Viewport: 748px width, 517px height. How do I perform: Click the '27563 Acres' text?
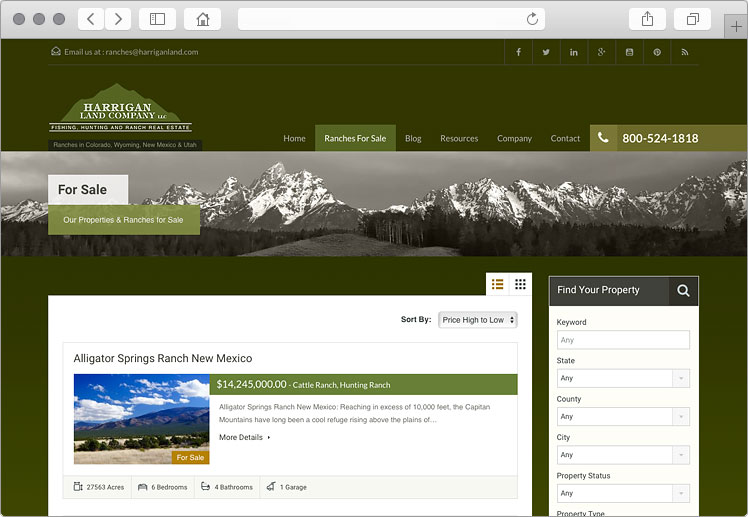click(105, 487)
